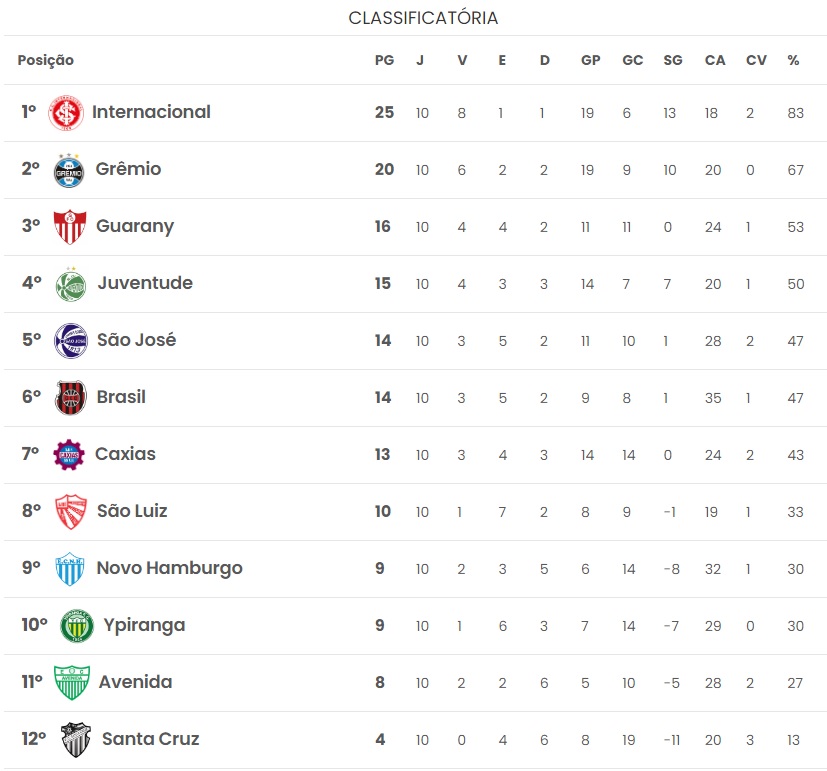Click the São Luiz red shield crest
The height and width of the screenshot is (771, 827).
pyautogui.click(x=71, y=512)
